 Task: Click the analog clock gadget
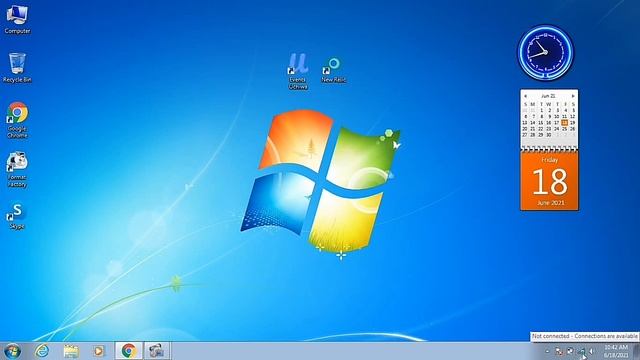pos(545,53)
